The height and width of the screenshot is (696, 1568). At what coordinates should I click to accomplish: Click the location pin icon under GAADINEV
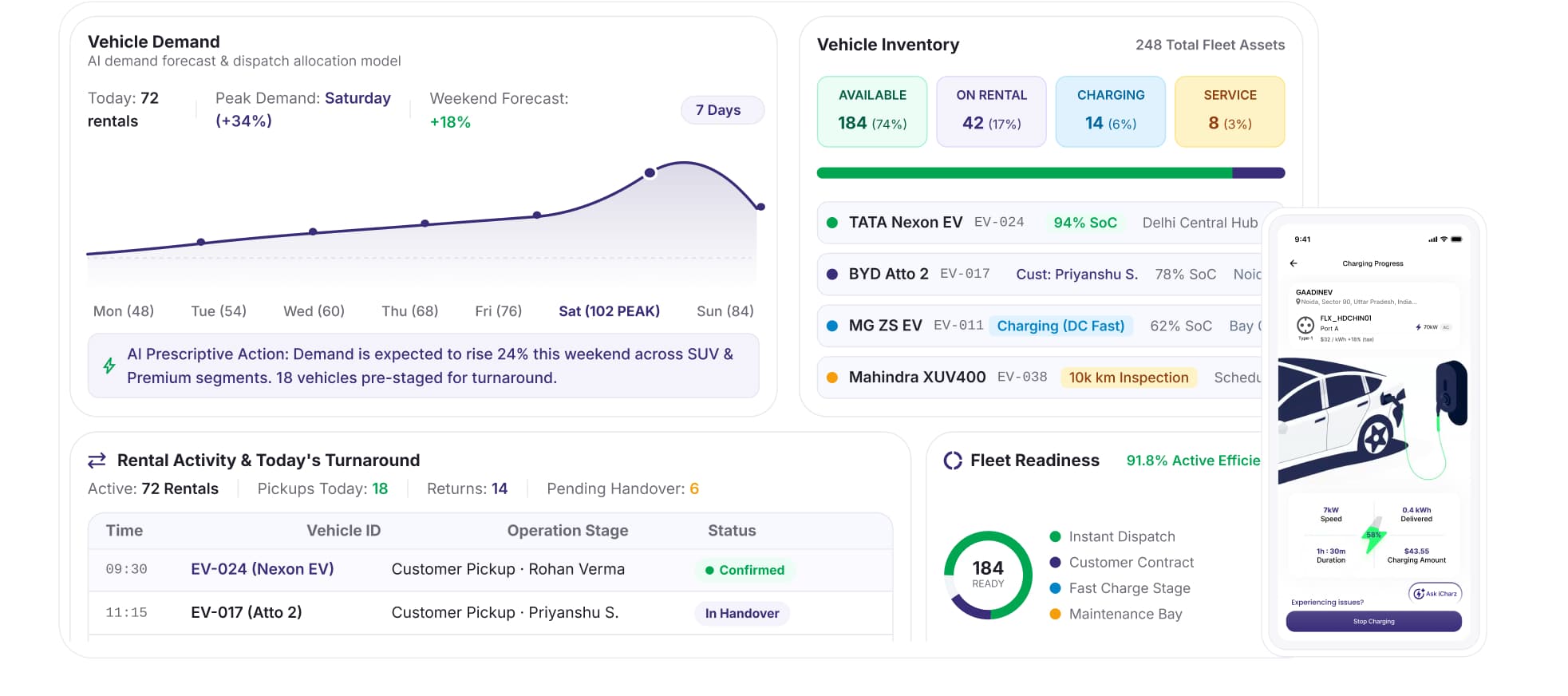1298,302
